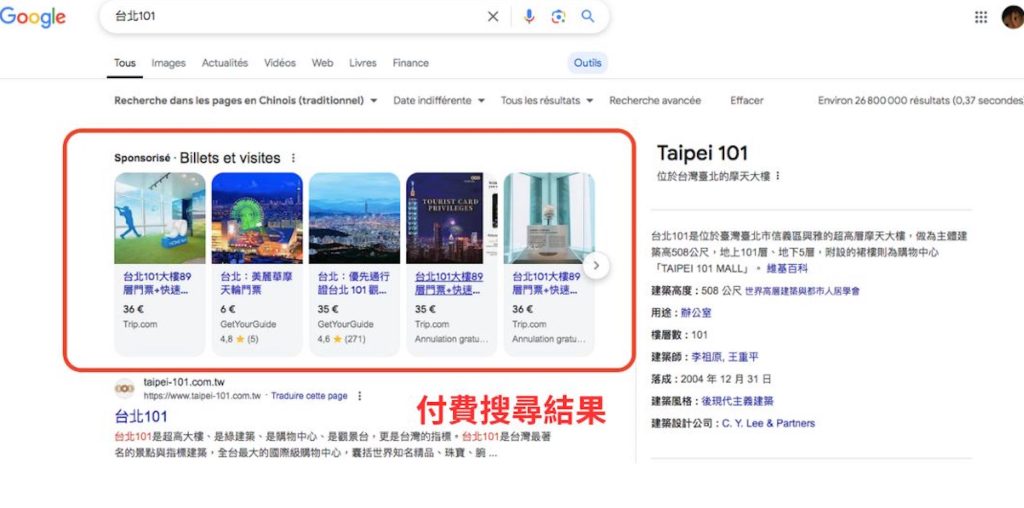Open the Tourist Card Privileges ad thumbnail

pos(451,218)
